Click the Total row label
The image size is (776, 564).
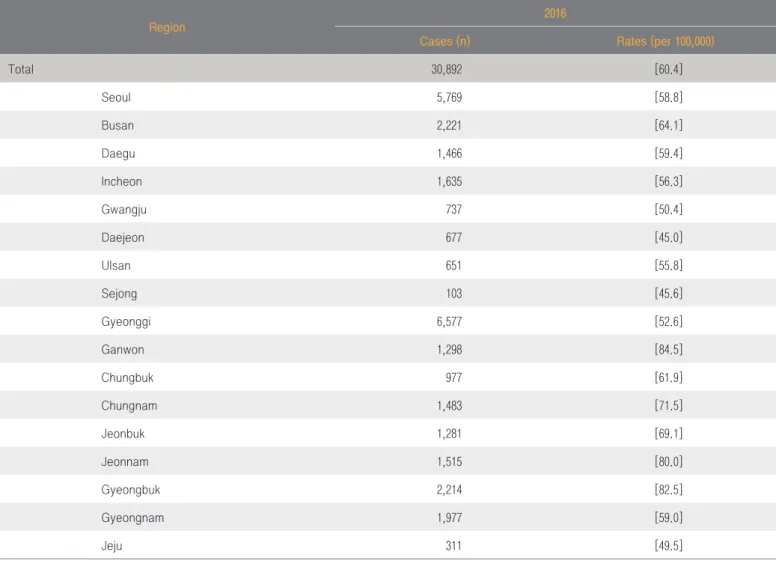pos(21,69)
